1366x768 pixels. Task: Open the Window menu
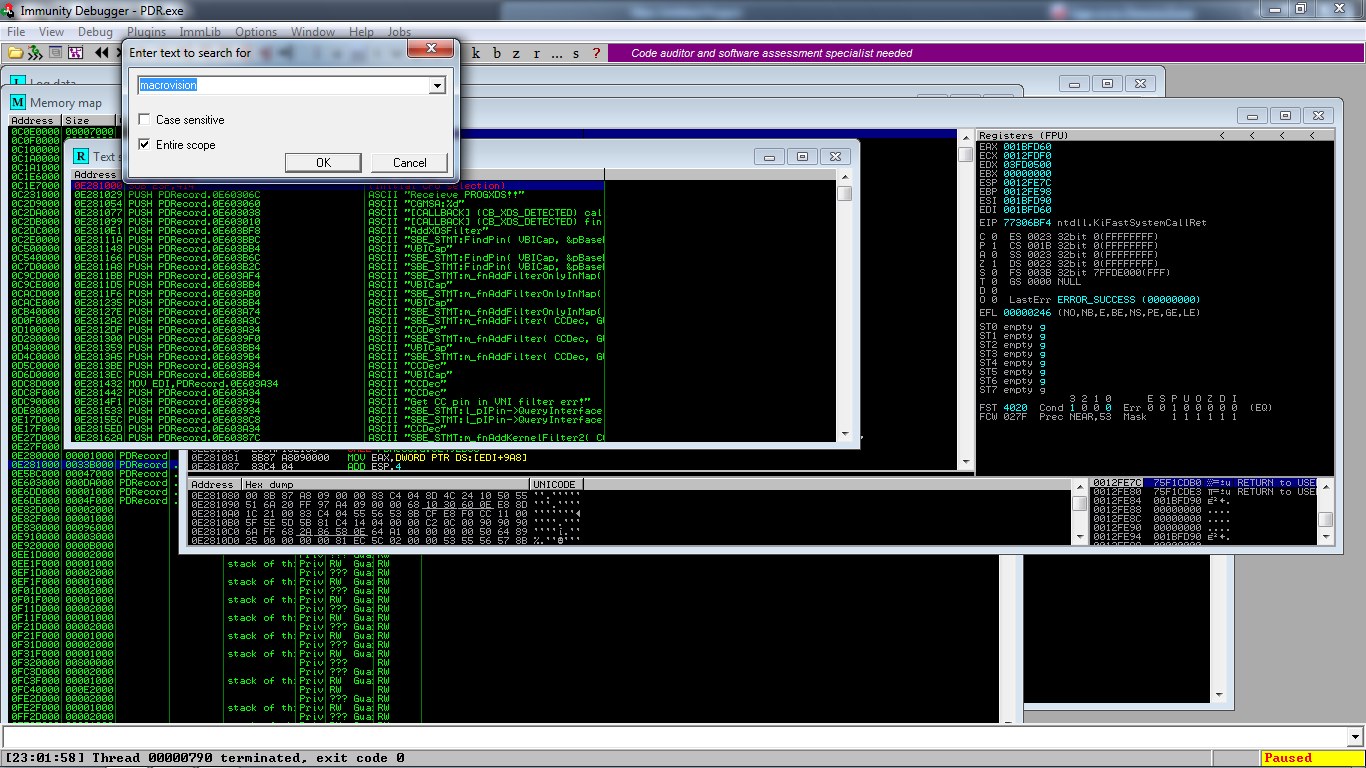tap(313, 32)
